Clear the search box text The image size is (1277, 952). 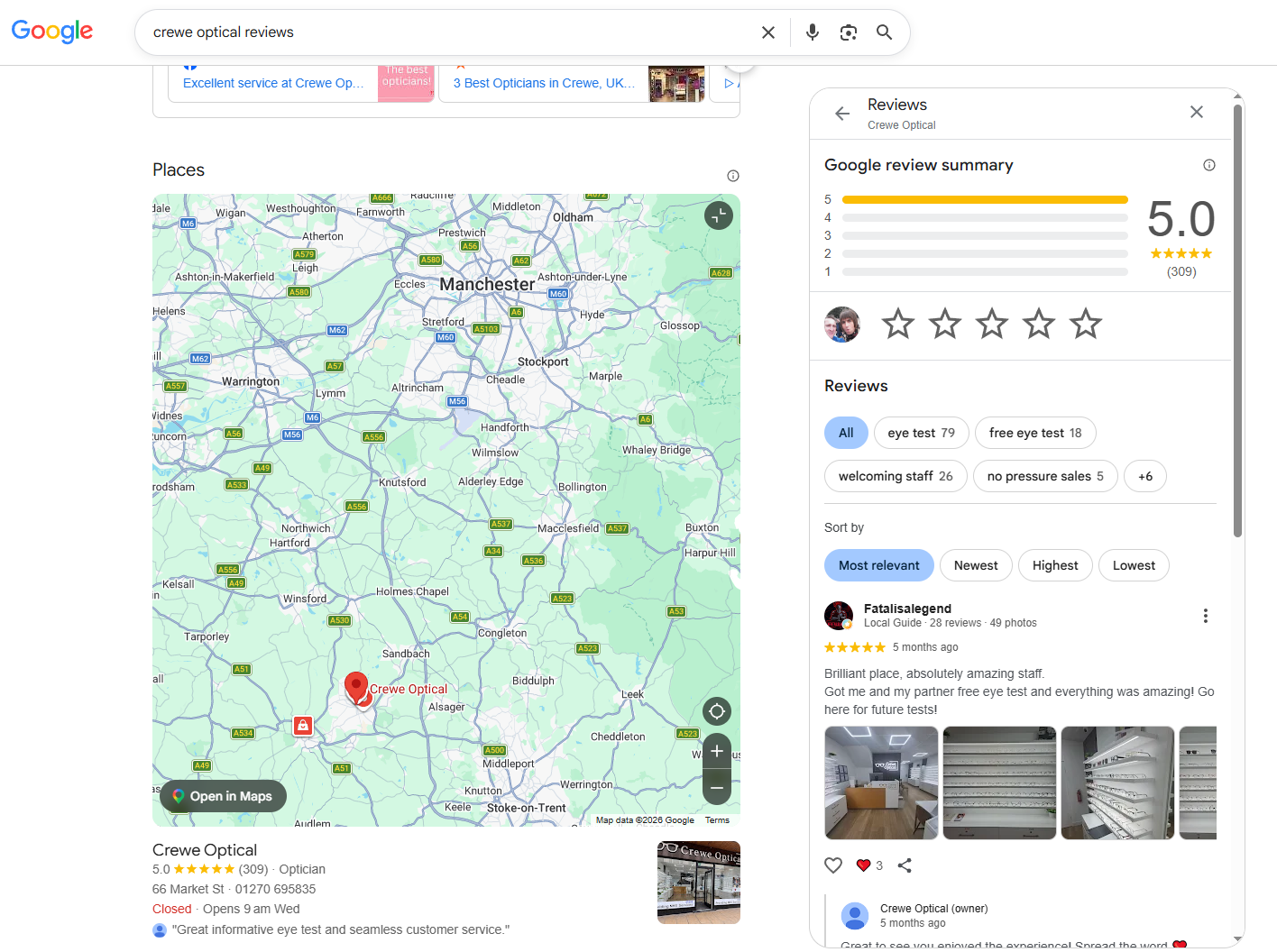point(768,32)
